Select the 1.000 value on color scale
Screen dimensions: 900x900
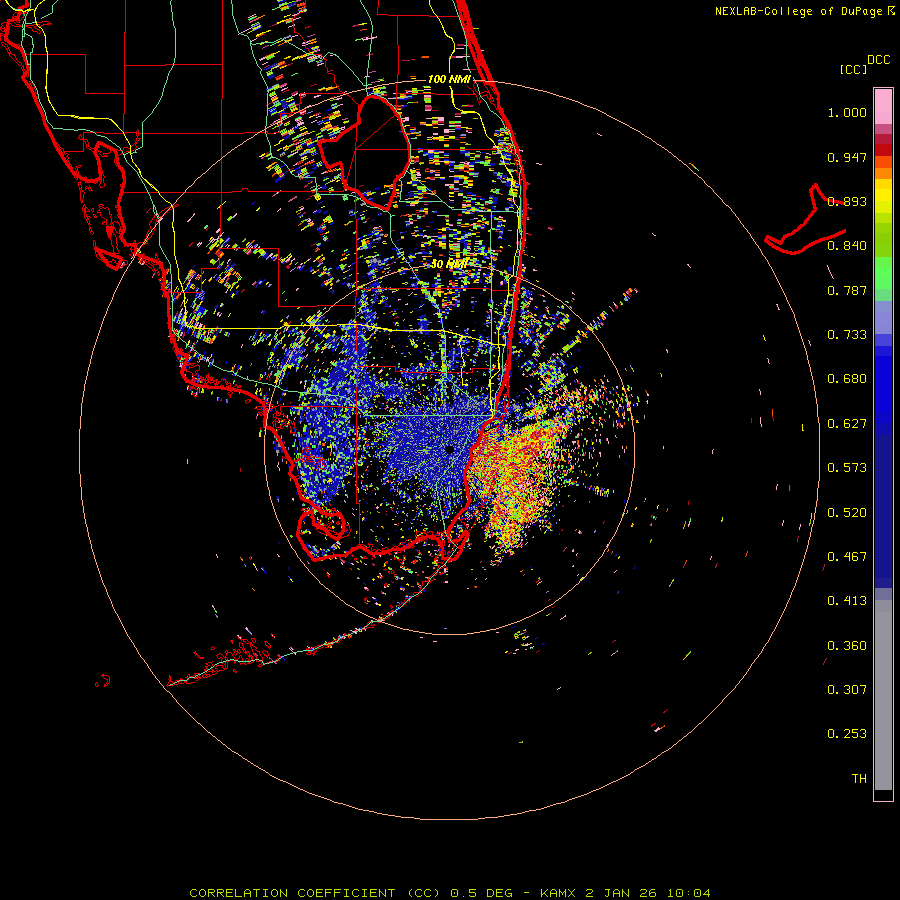(x=847, y=112)
